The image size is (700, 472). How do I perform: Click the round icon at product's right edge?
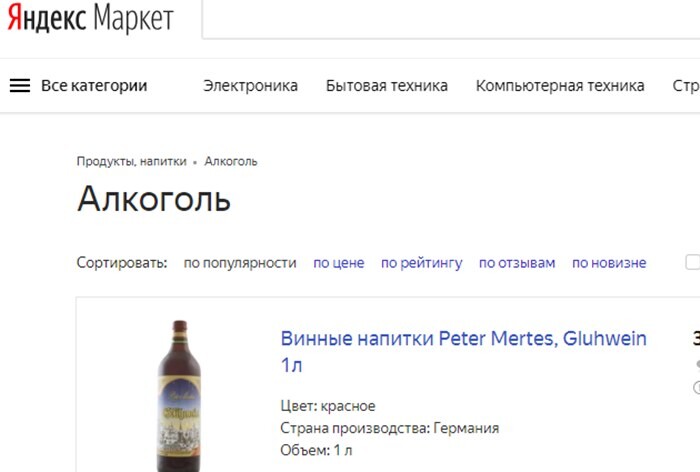click(696, 388)
